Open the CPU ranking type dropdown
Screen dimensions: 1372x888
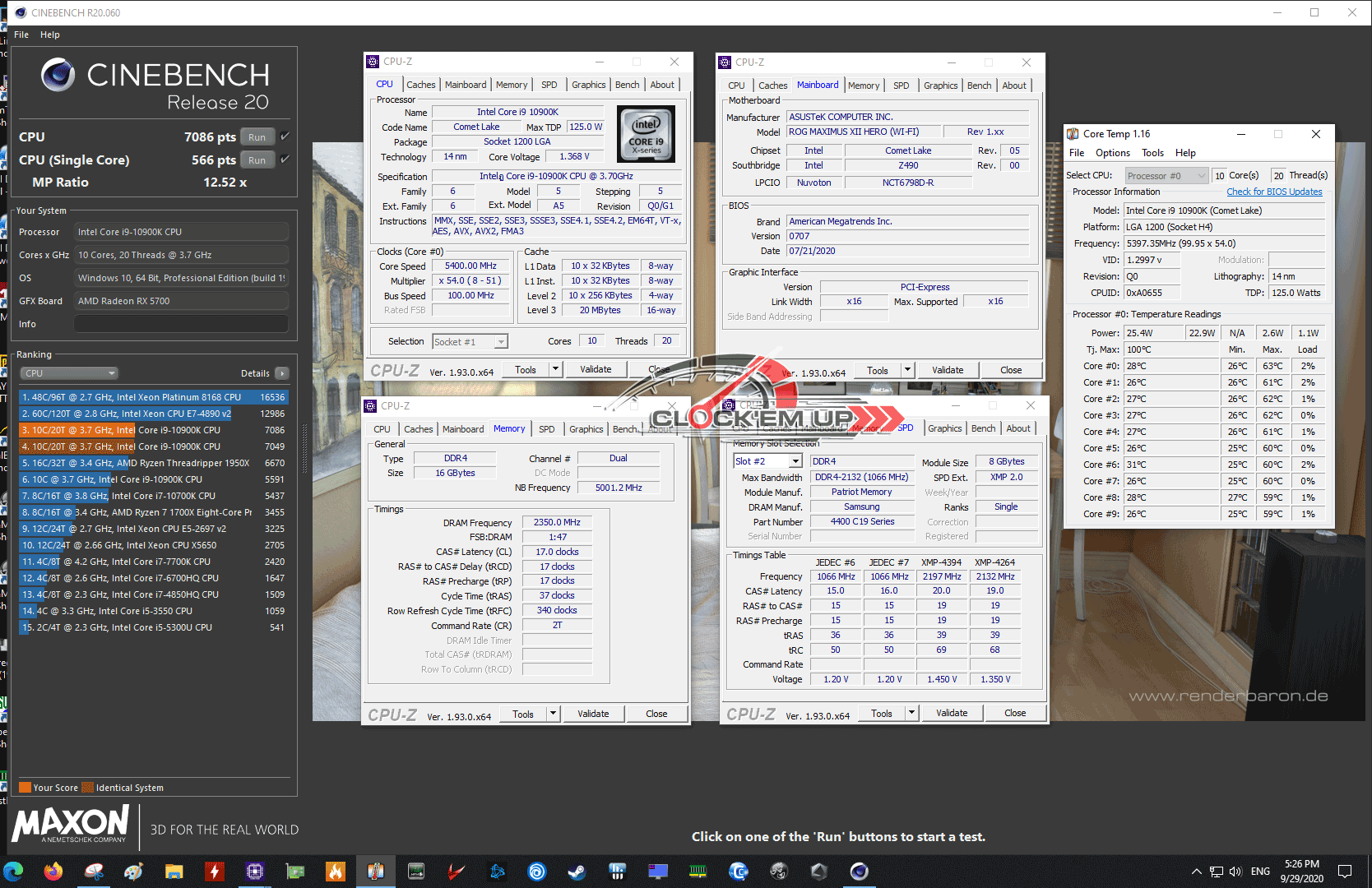click(70, 373)
